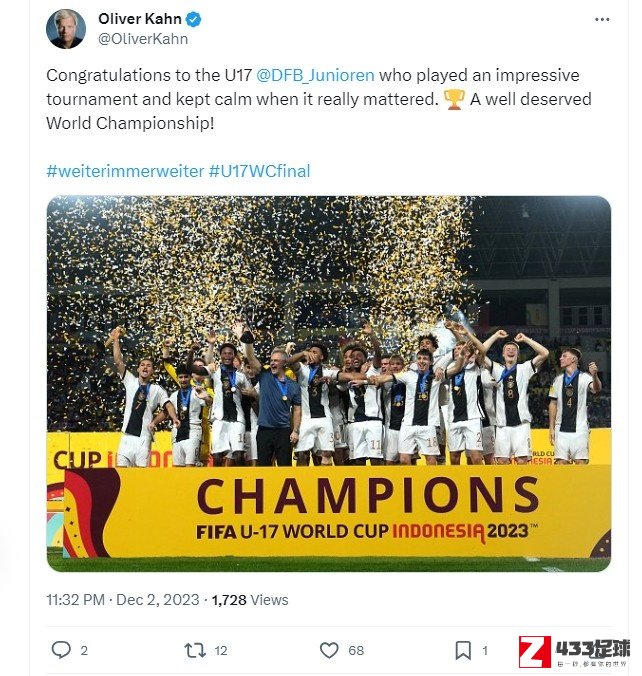Open the three-dot more options menu
642x676 pixels.
[x=602, y=19]
